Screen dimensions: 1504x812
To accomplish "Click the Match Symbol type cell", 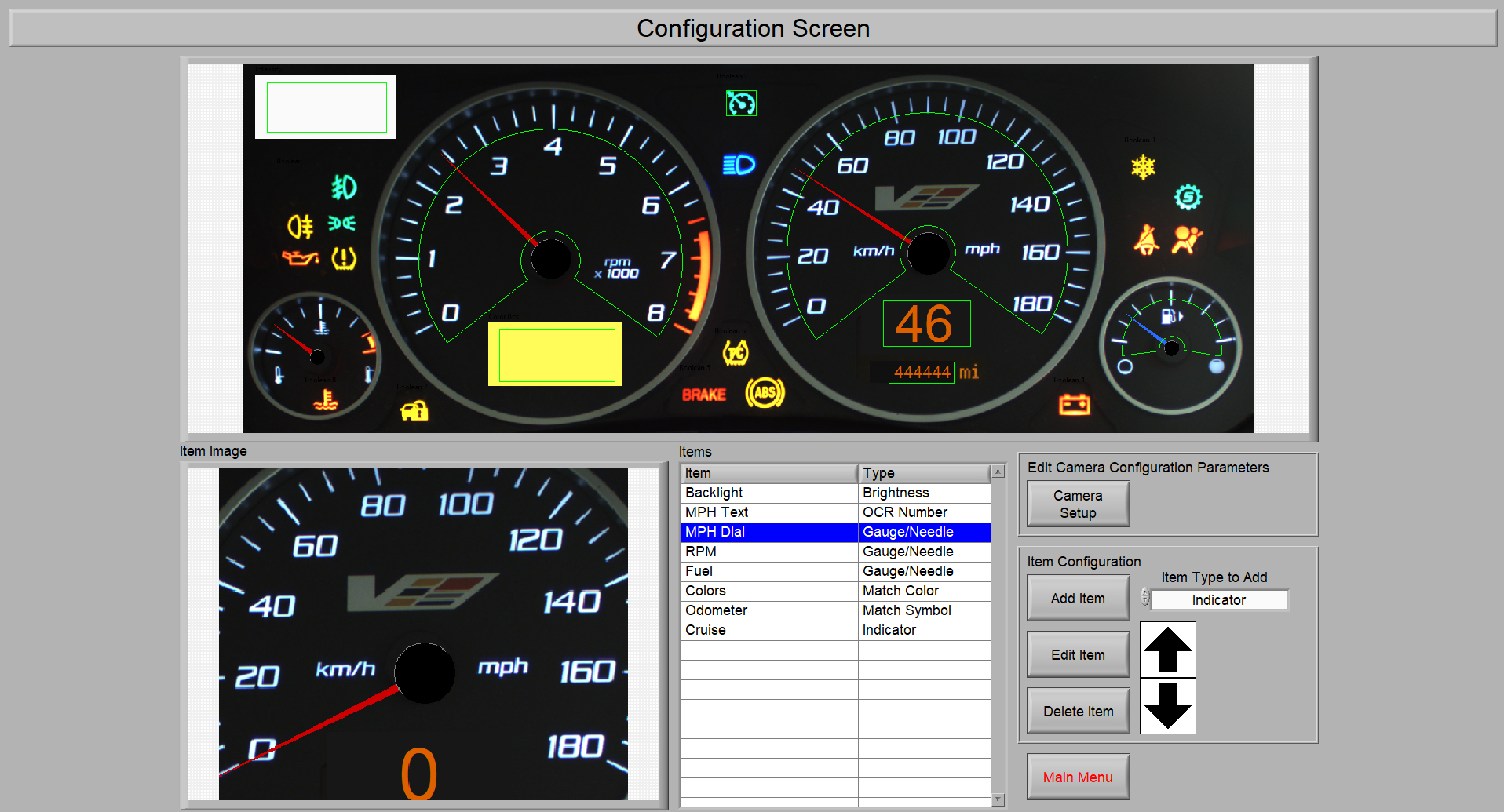I will [x=924, y=610].
